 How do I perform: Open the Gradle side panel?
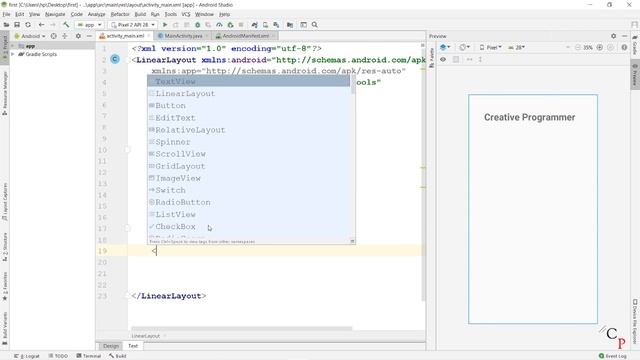(635, 45)
